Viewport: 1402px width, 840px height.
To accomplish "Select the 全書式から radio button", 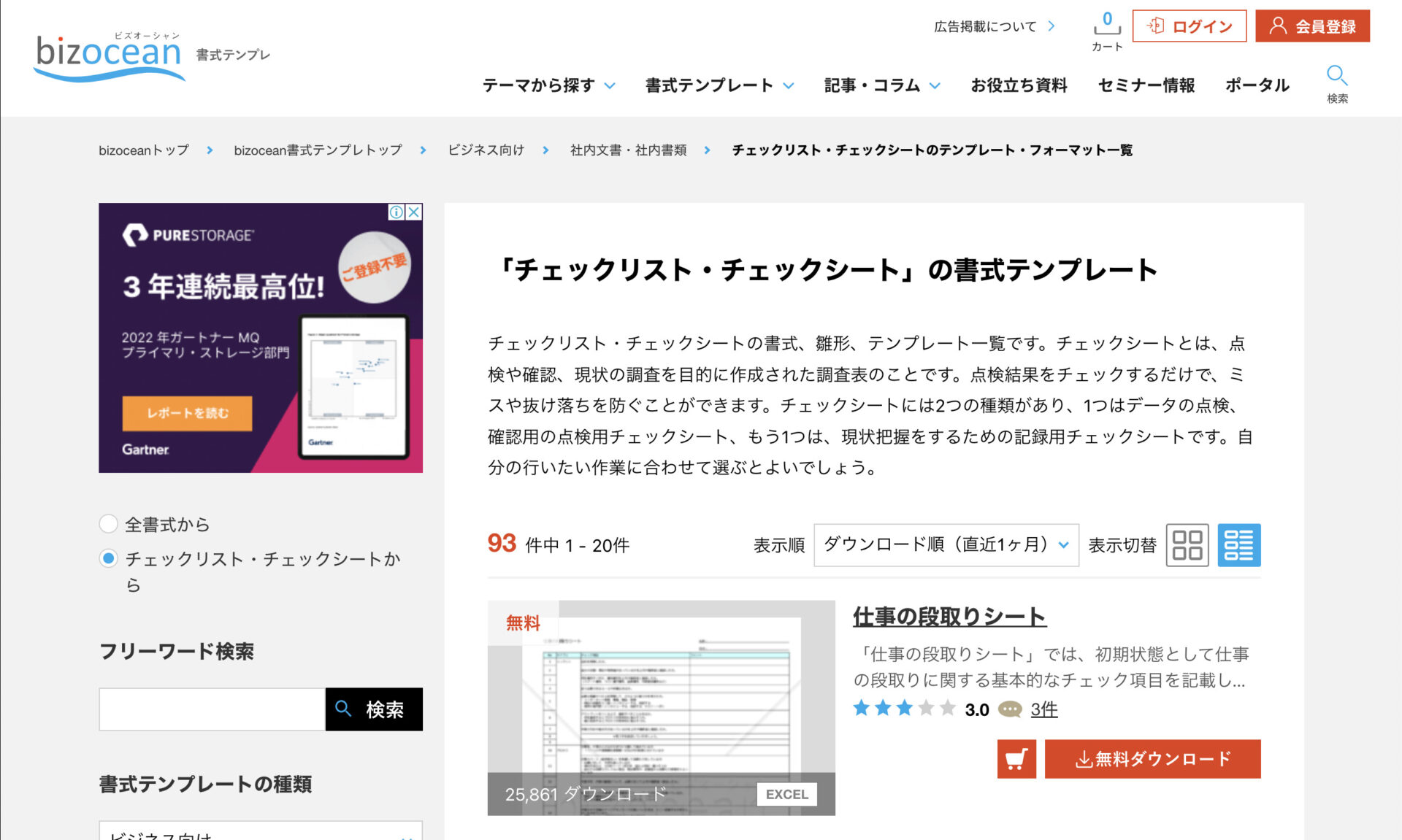I will pos(108,524).
